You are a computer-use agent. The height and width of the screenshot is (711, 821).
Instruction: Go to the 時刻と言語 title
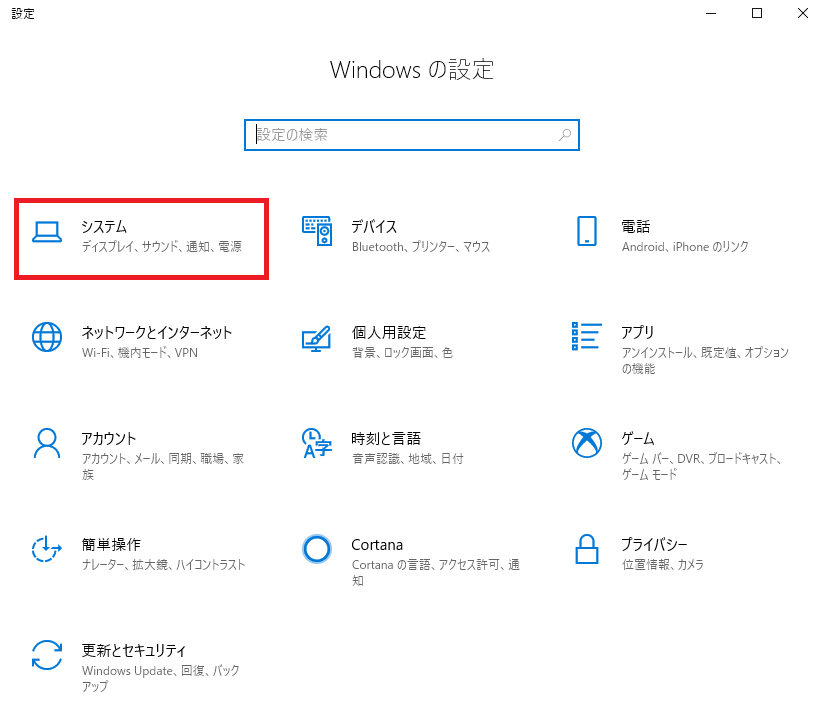(386, 439)
